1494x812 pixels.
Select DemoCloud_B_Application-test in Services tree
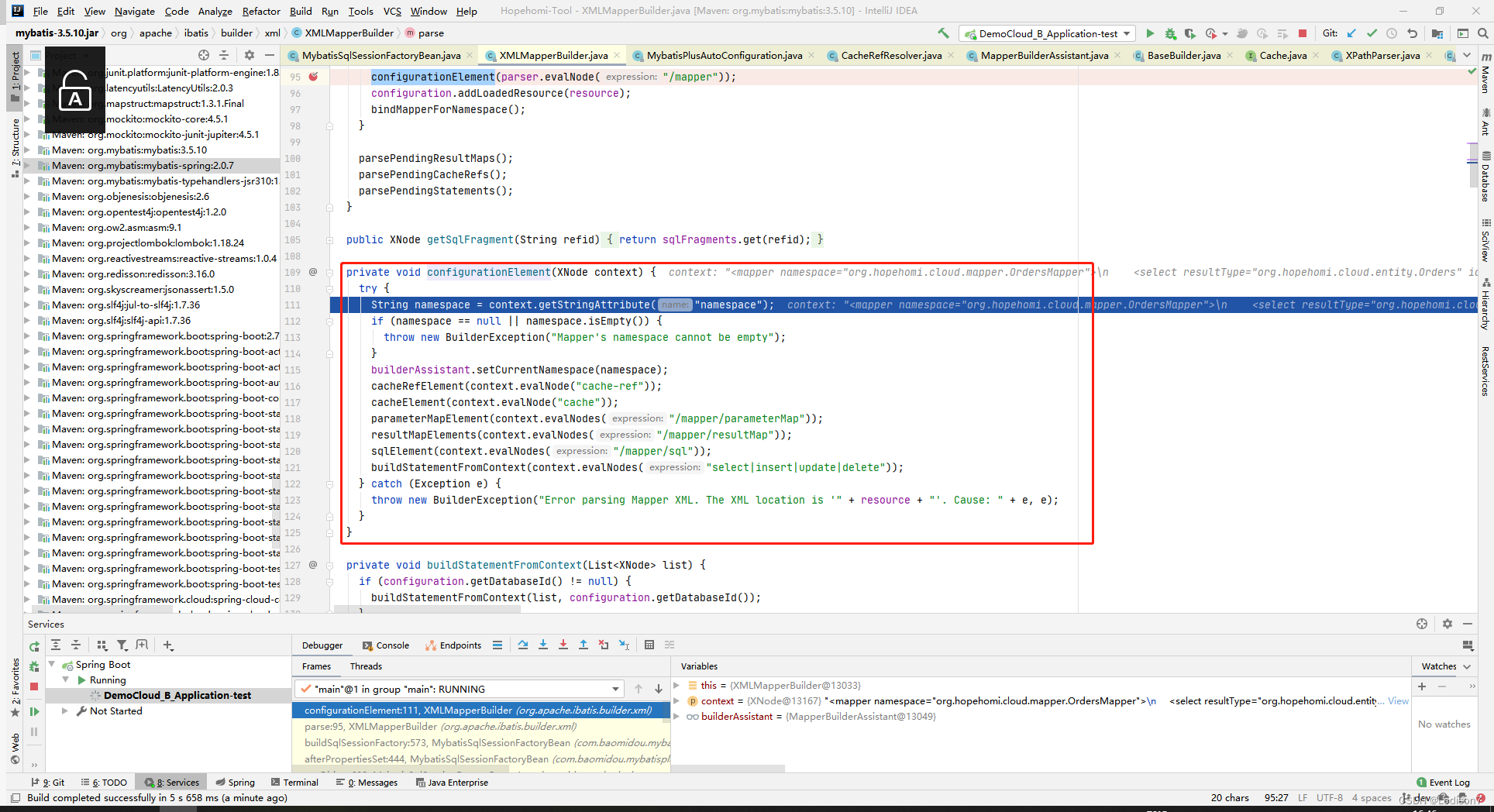tap(177, 695)
